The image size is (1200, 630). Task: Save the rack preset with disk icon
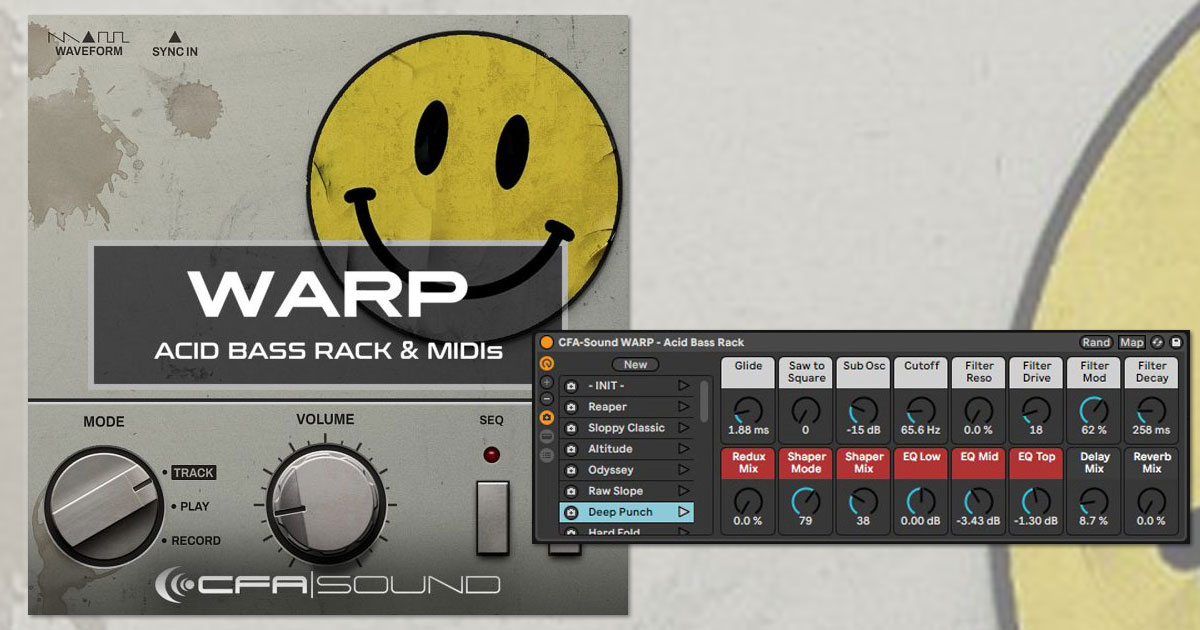coord(1176,342)
